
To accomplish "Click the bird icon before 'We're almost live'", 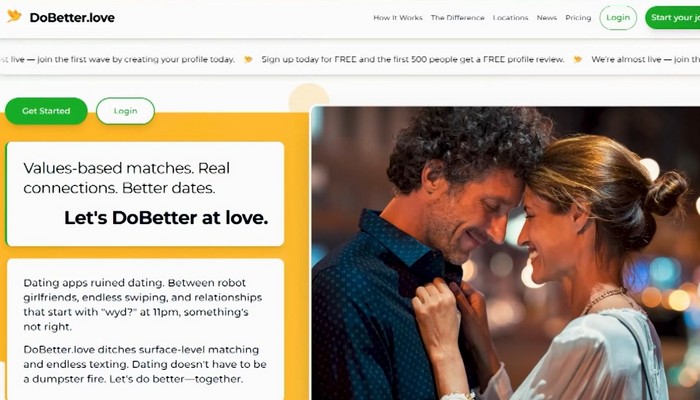I will click(578, 59).
